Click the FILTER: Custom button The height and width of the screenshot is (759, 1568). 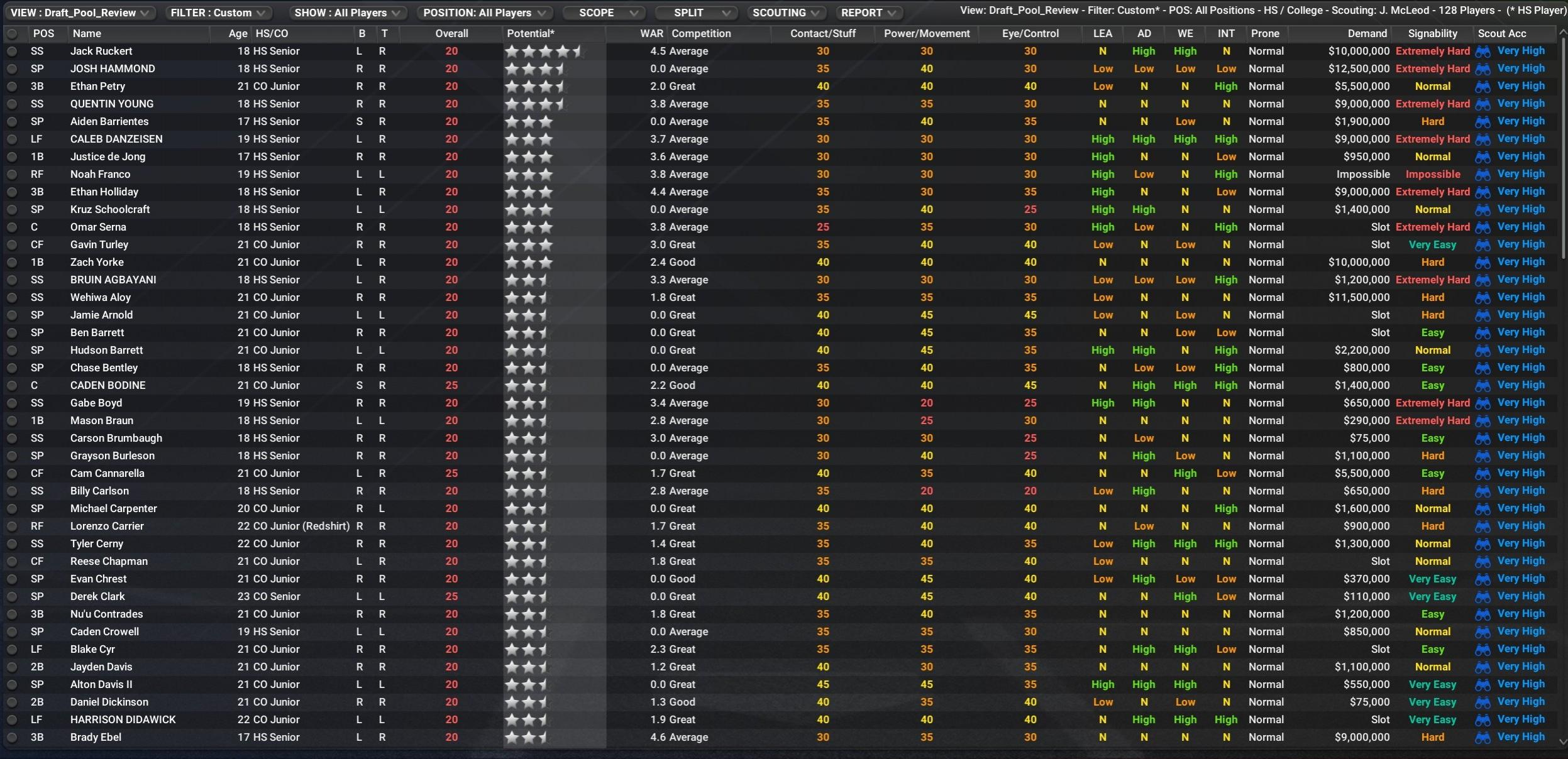[x=217, y=12]
